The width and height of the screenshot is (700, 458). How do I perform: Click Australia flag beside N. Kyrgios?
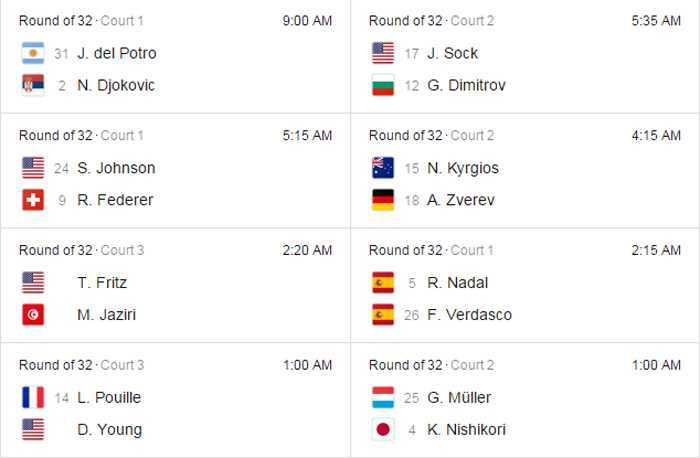pos(383,168)
